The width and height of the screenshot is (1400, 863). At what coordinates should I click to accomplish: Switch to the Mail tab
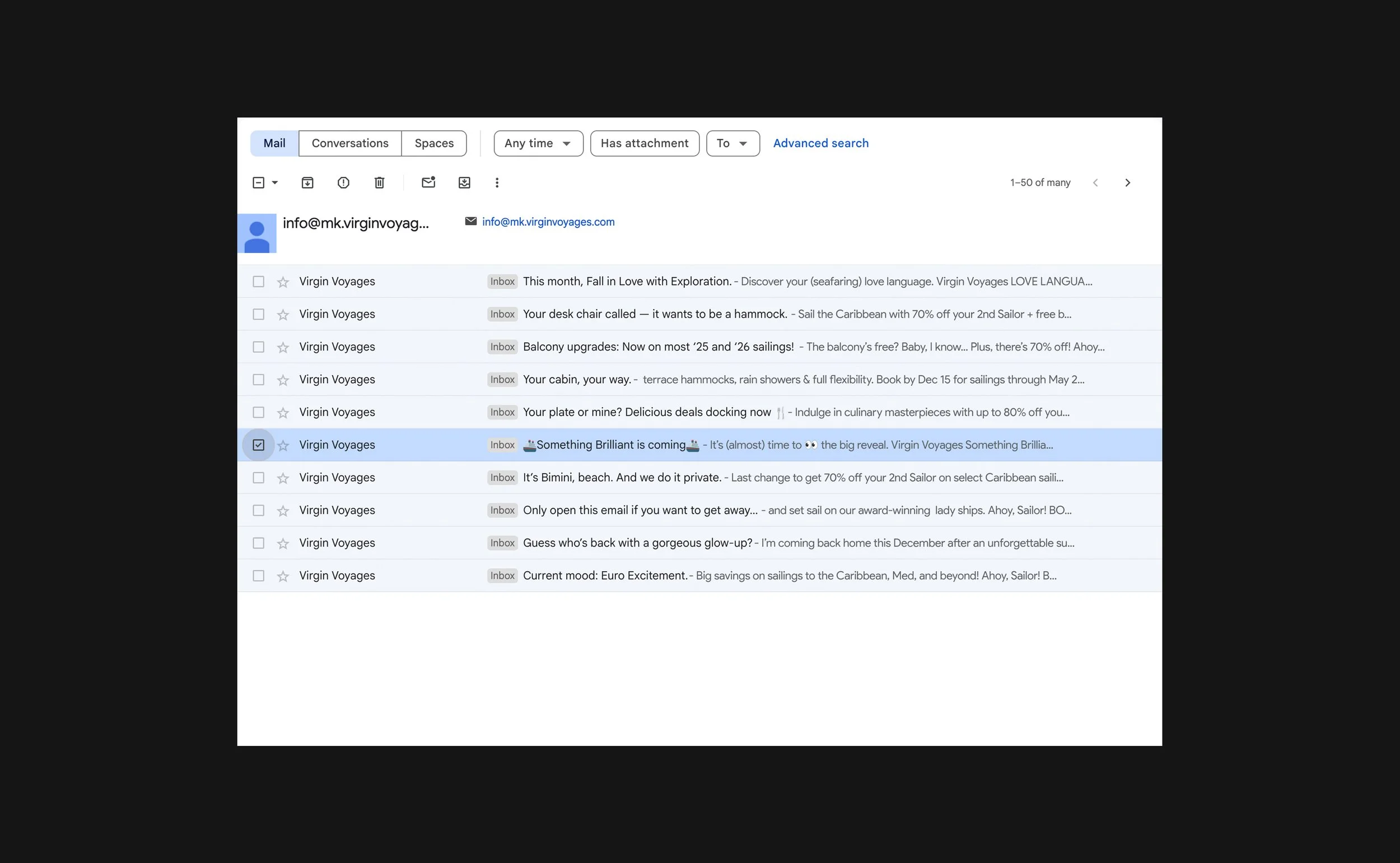[274, 143]
